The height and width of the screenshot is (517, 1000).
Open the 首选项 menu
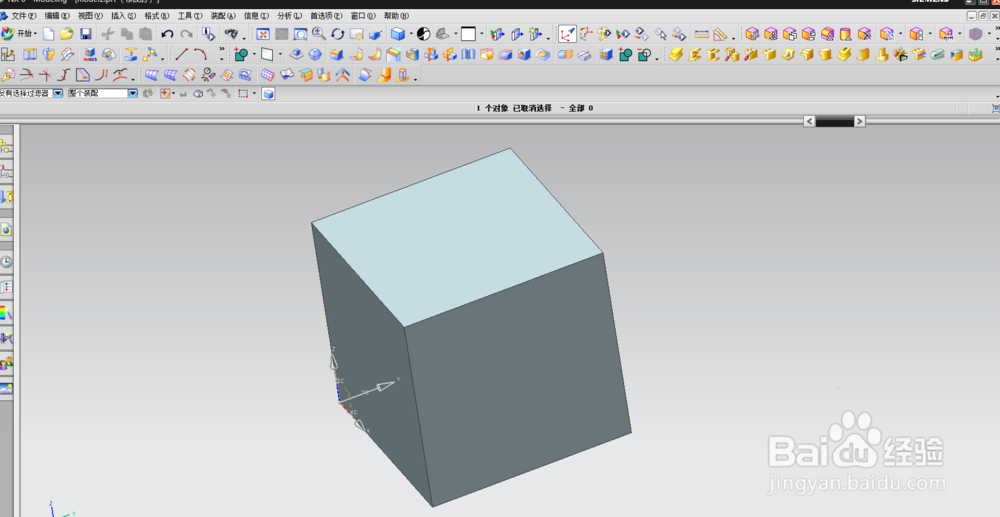326,16
